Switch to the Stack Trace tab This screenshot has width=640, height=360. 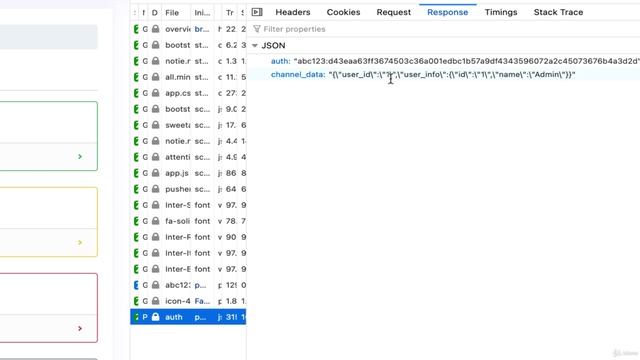558,12
